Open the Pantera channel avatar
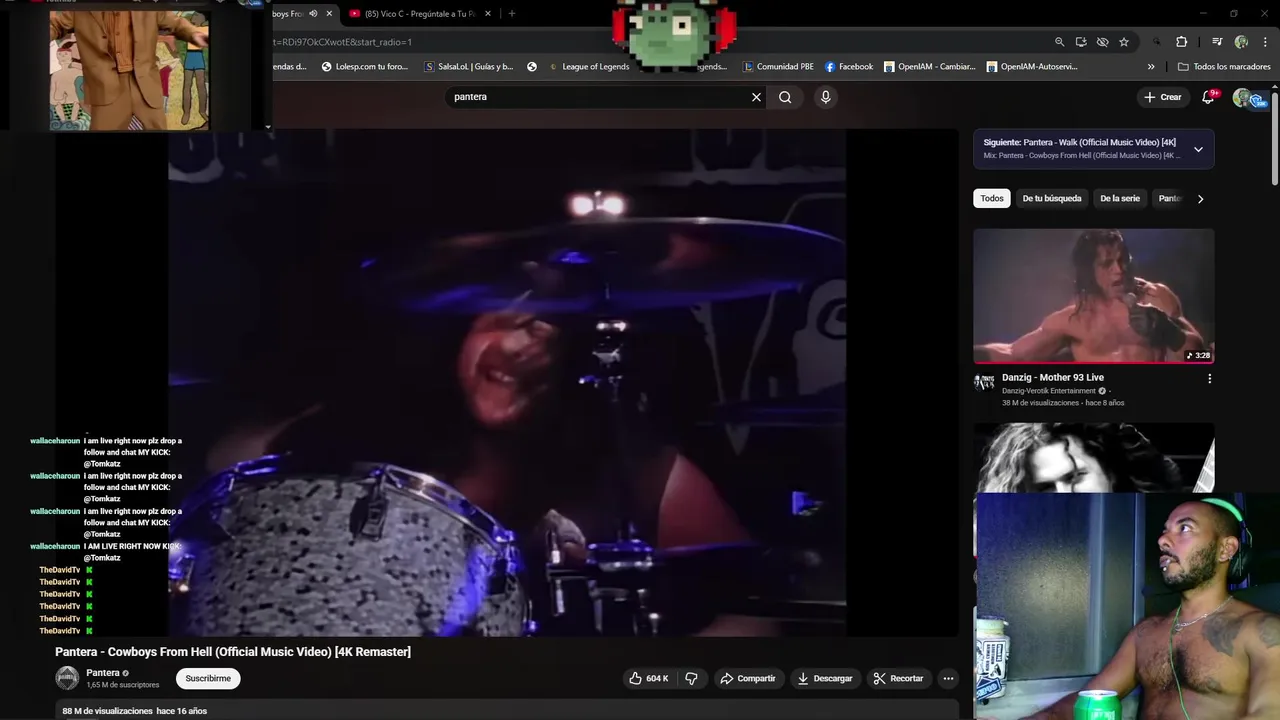The image size is (1280, 720). coord(67,678)
